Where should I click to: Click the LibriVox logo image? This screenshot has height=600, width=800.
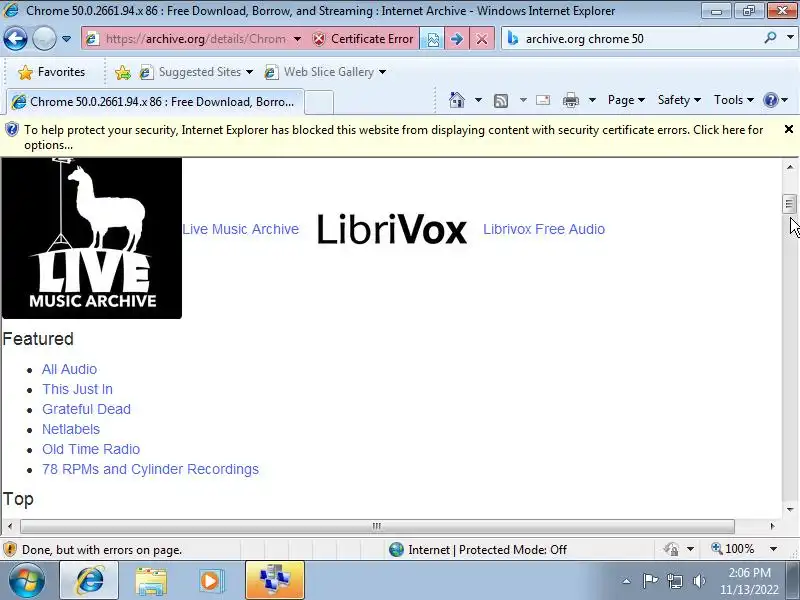[392, 229]
